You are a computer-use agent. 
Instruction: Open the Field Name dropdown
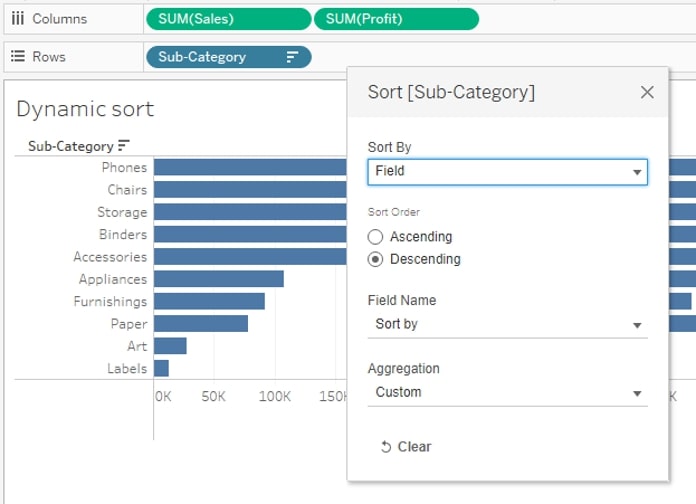(507, 325)
